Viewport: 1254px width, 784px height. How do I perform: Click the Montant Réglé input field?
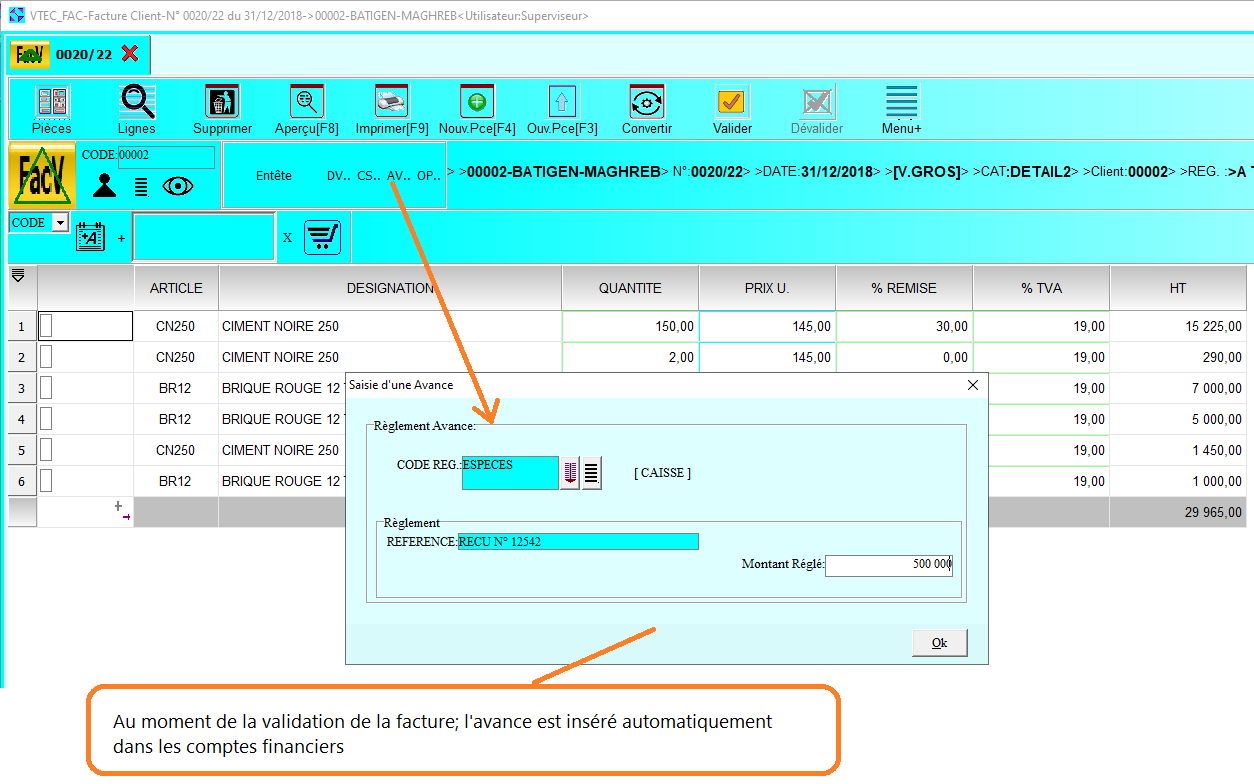[888, 565]
